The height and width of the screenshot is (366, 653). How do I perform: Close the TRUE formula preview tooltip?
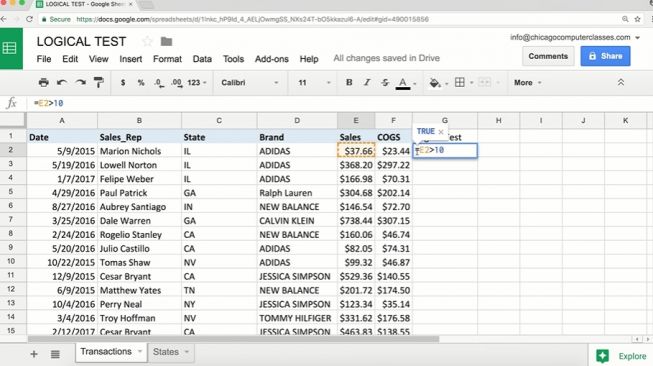[441, 132]
